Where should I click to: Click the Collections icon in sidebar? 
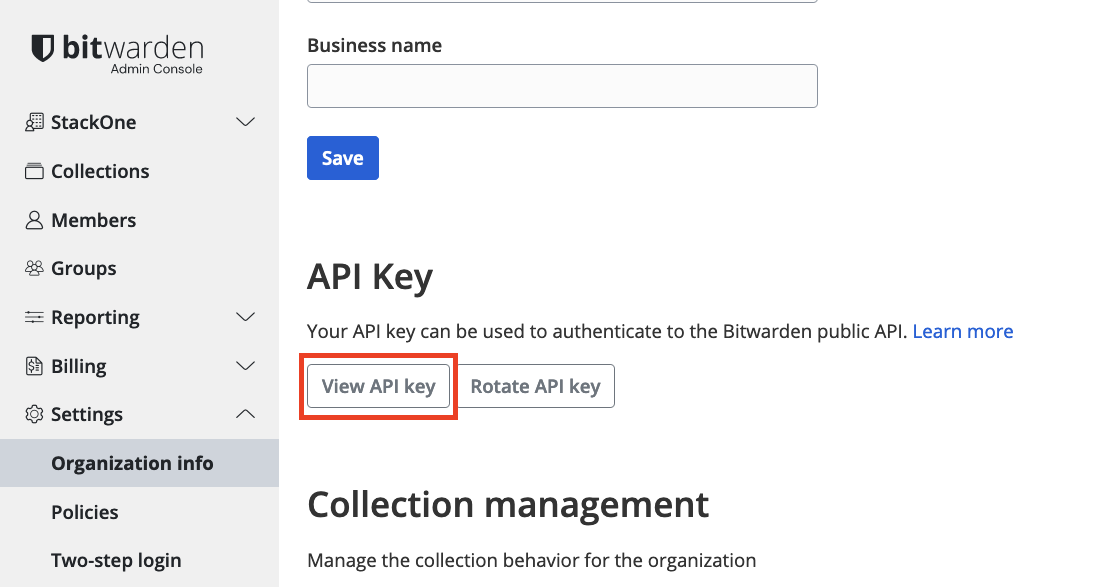pos(33,171)
